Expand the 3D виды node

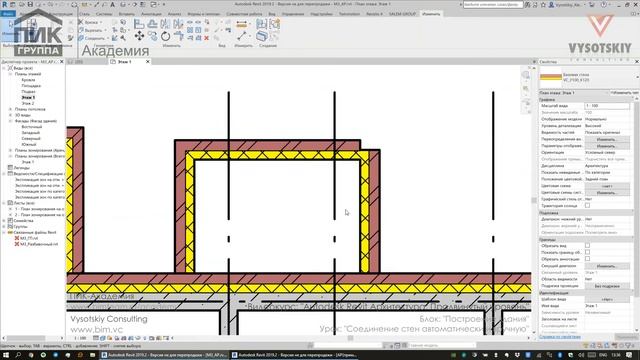point(11,115)
